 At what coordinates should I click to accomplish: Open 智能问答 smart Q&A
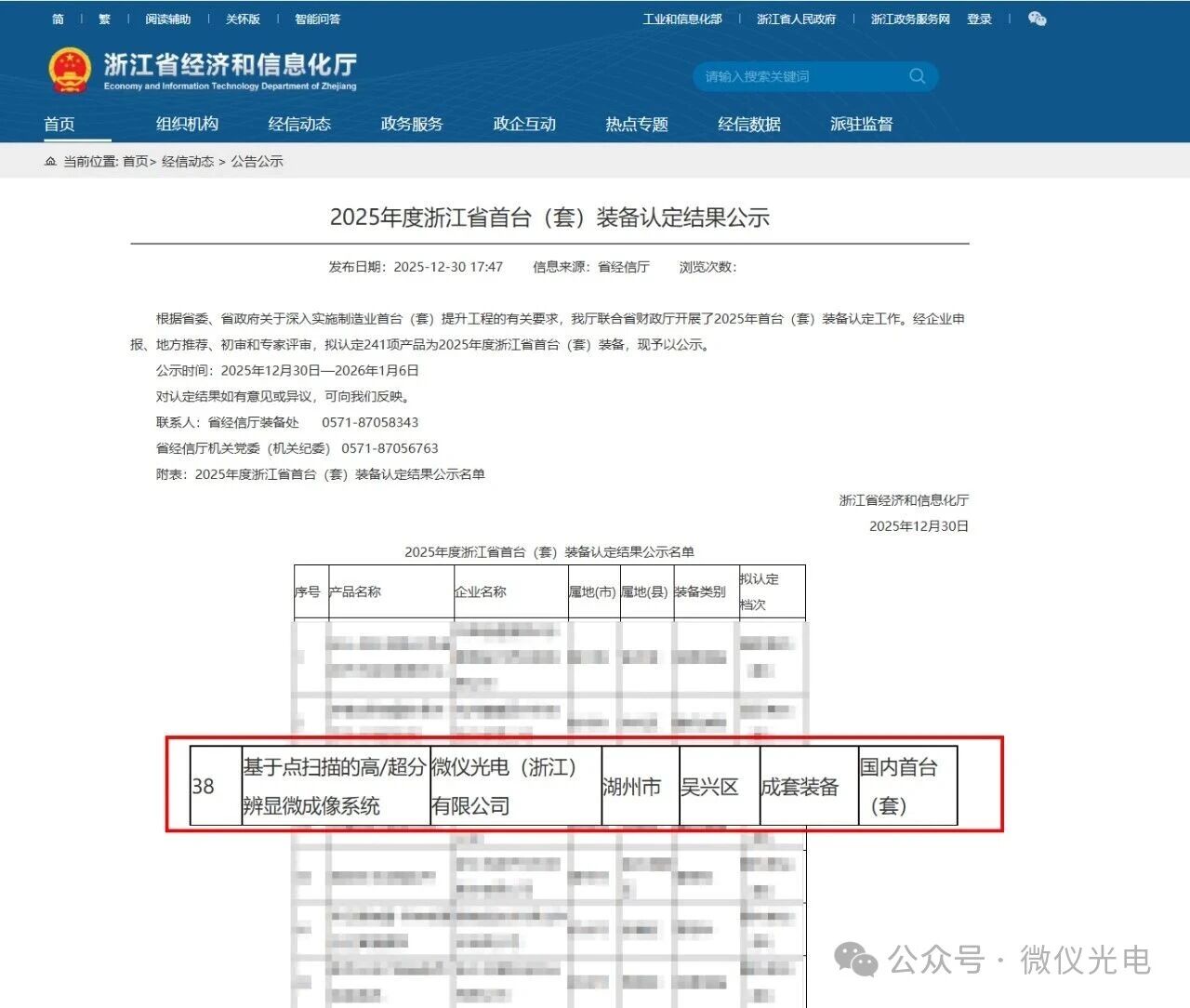click(x=317, y=19)
